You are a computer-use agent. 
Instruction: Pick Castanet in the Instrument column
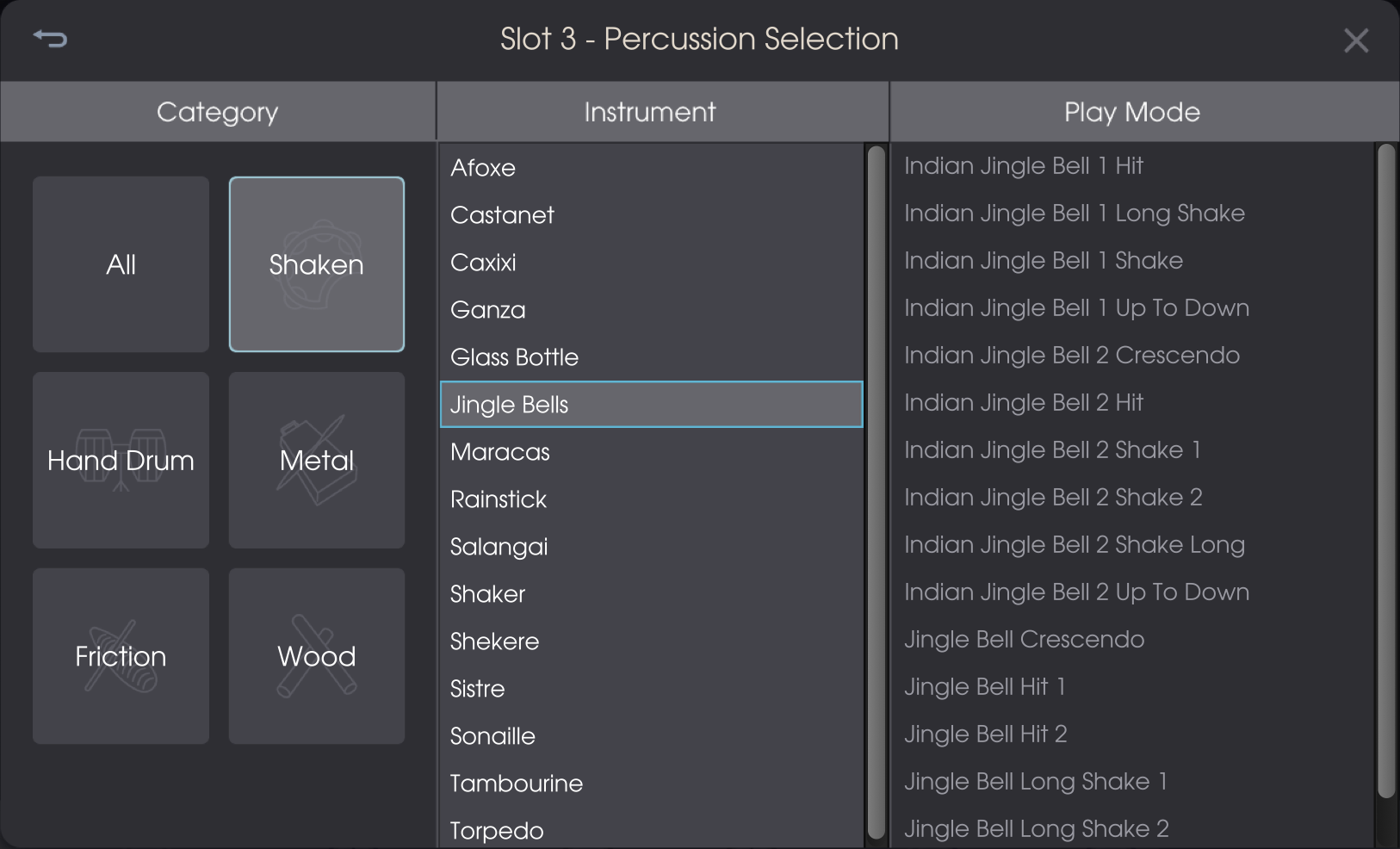click(x=502, y=215)
